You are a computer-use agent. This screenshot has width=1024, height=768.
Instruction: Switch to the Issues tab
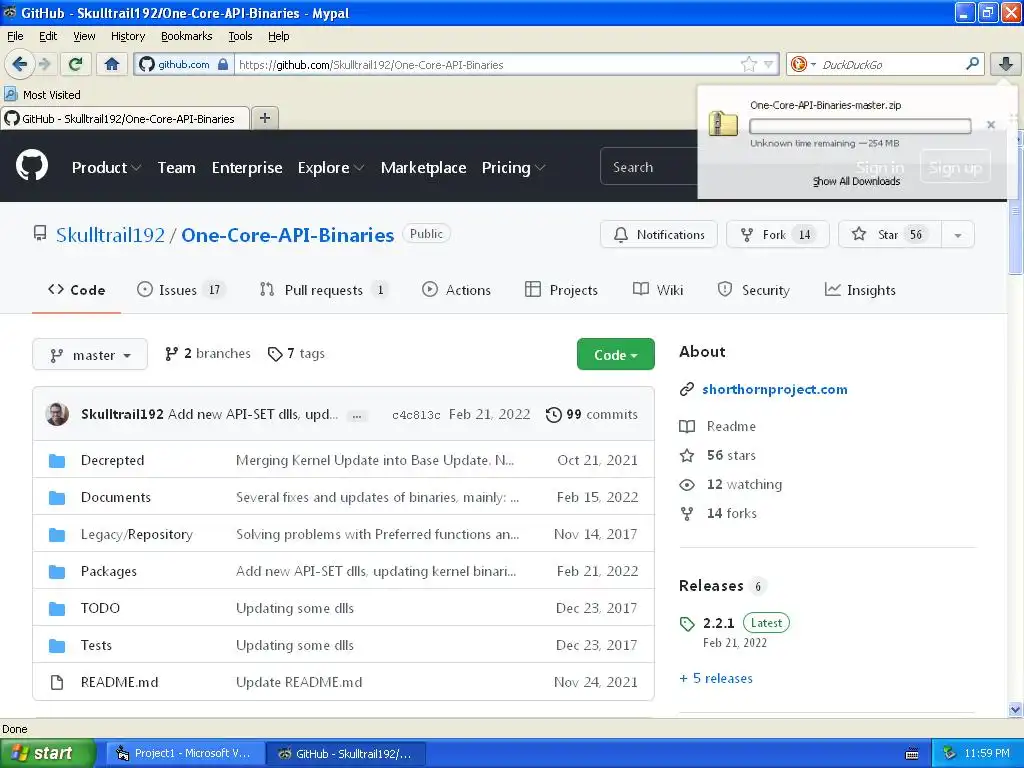click(x=180, y=290)
